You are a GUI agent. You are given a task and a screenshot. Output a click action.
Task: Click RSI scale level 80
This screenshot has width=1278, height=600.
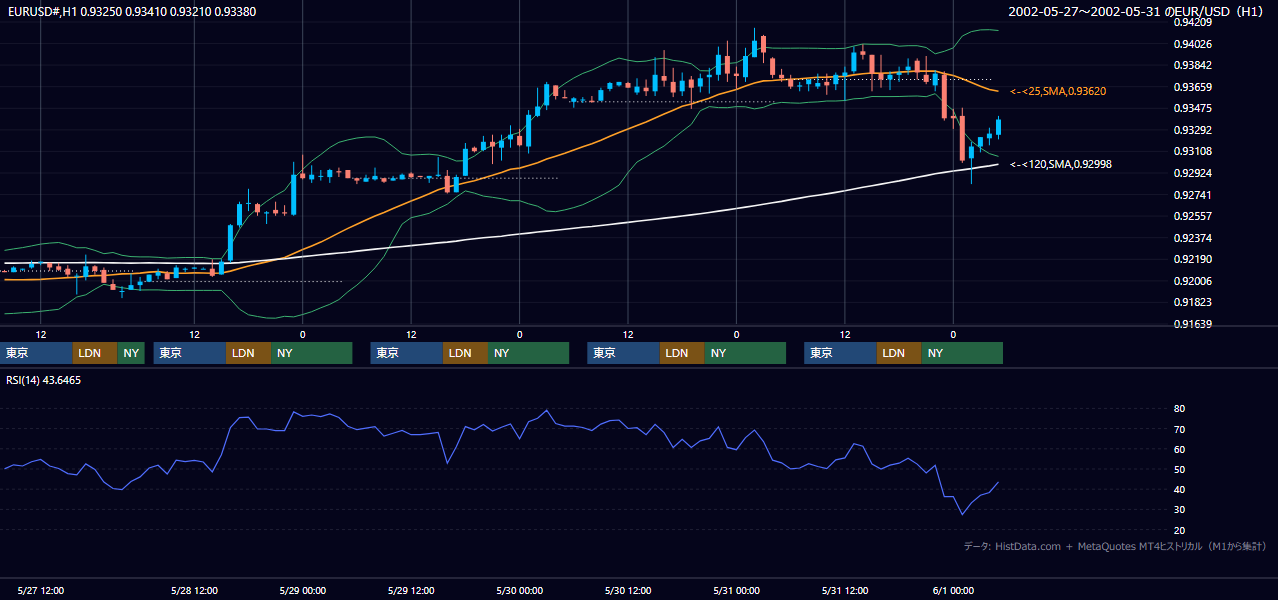coord(1179,409)
